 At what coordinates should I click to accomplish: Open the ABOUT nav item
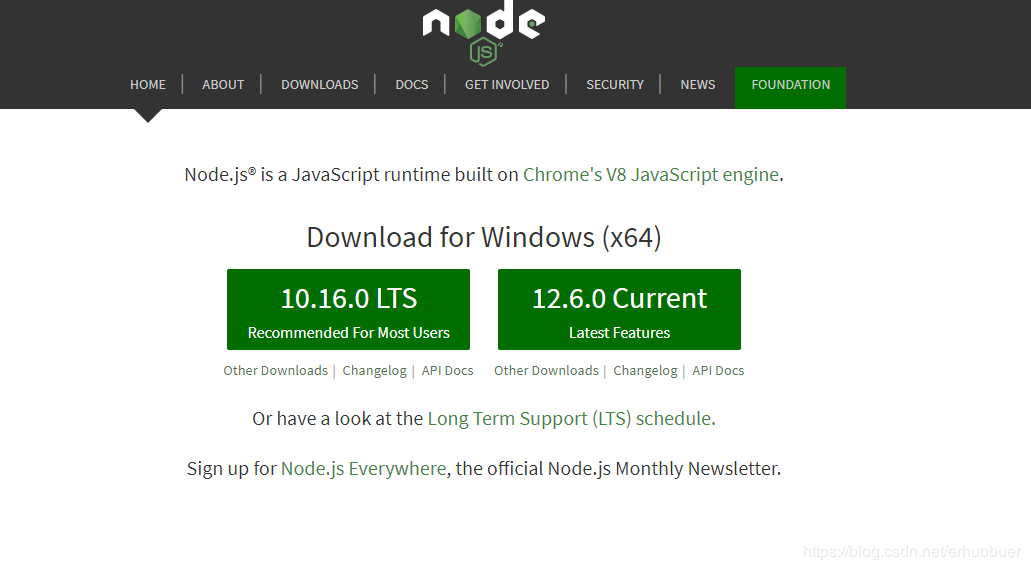[223, 85]
